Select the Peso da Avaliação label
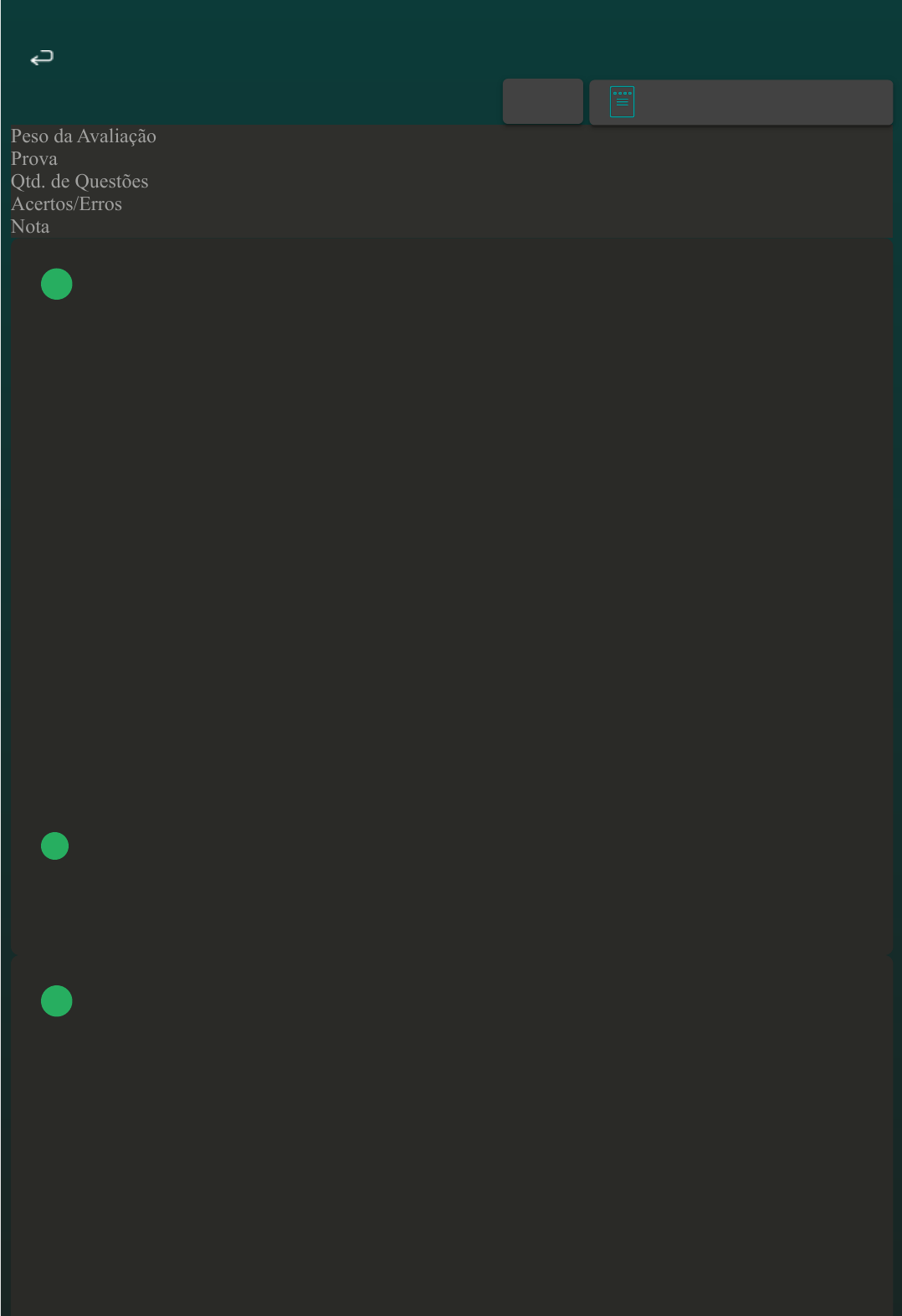 pos(84,136)
